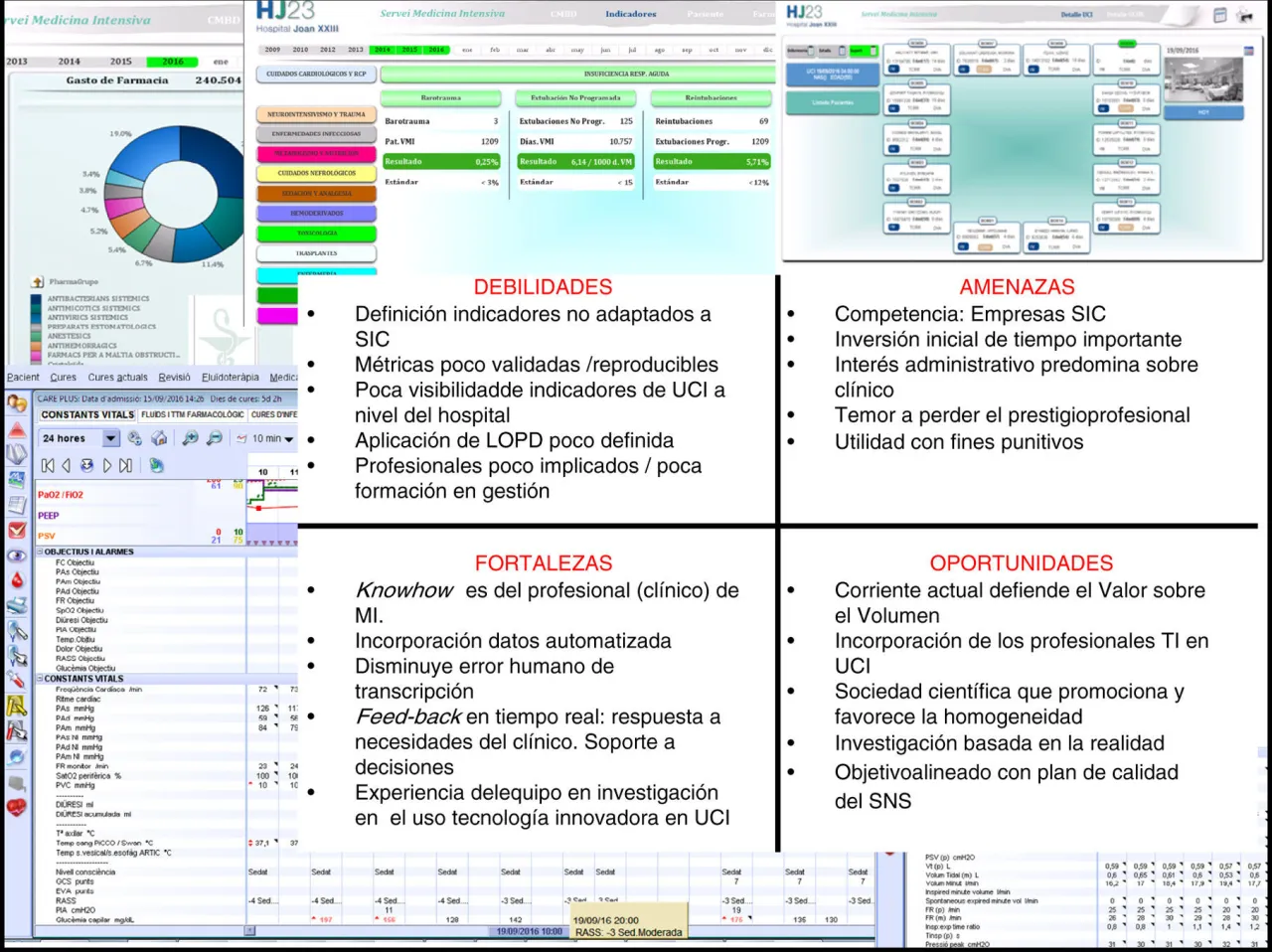Toggle the 2016 year in pharmacy dashboard
Image resolution: width=1272 pixels, height=952 pixels.
pyautogui.click(x=173, y=62)
